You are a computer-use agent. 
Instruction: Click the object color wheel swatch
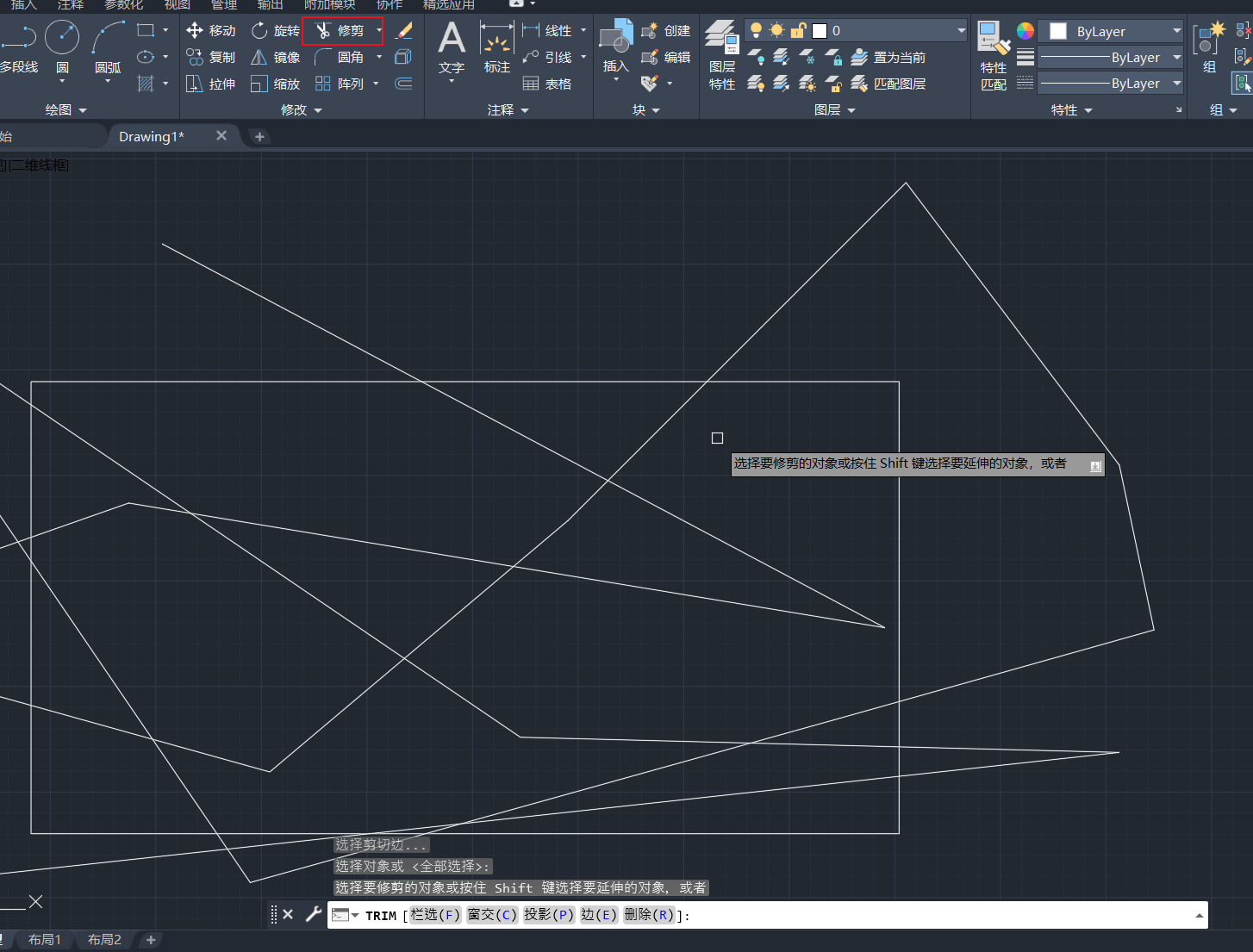point(1025,31)
